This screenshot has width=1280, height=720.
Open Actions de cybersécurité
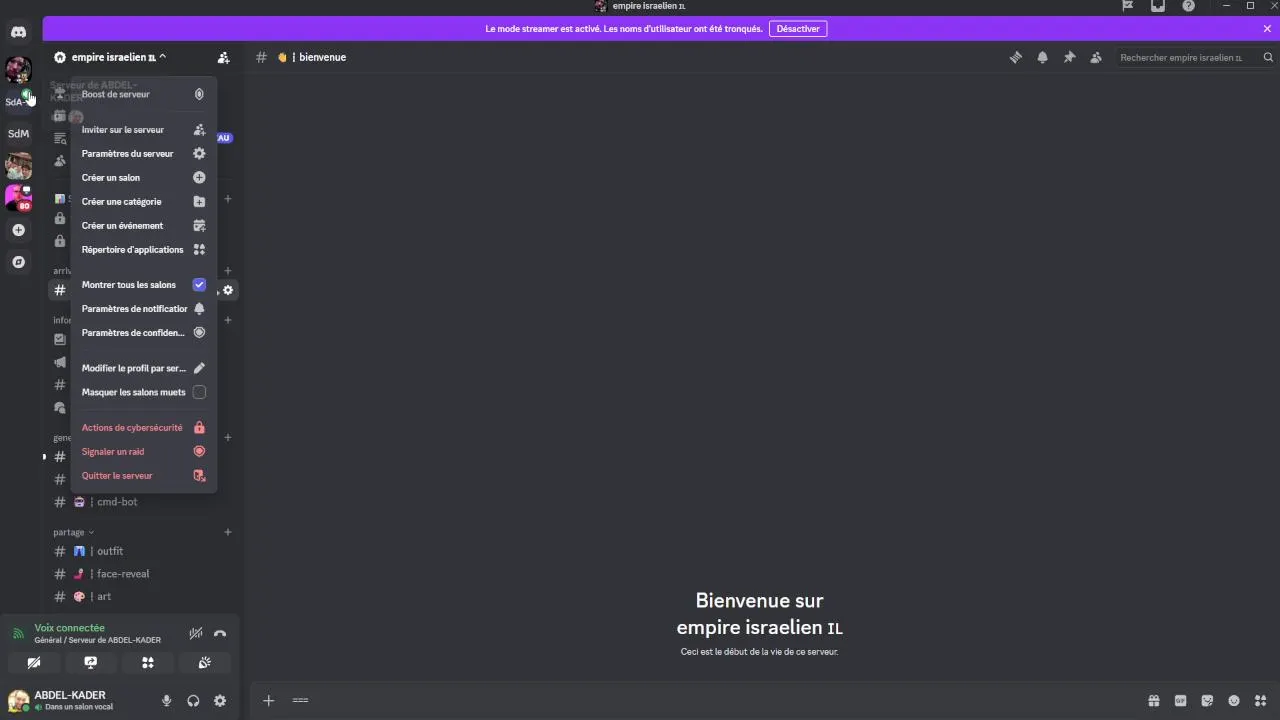click(x=143, y=428)
